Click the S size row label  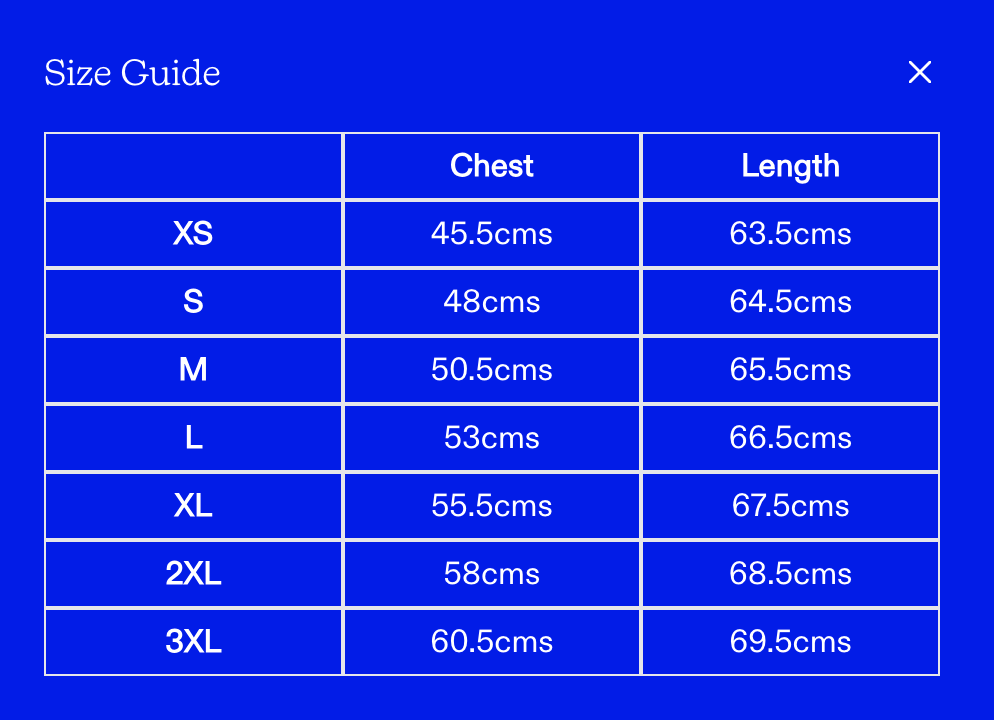pyautogui.click(x=193, y=302)
